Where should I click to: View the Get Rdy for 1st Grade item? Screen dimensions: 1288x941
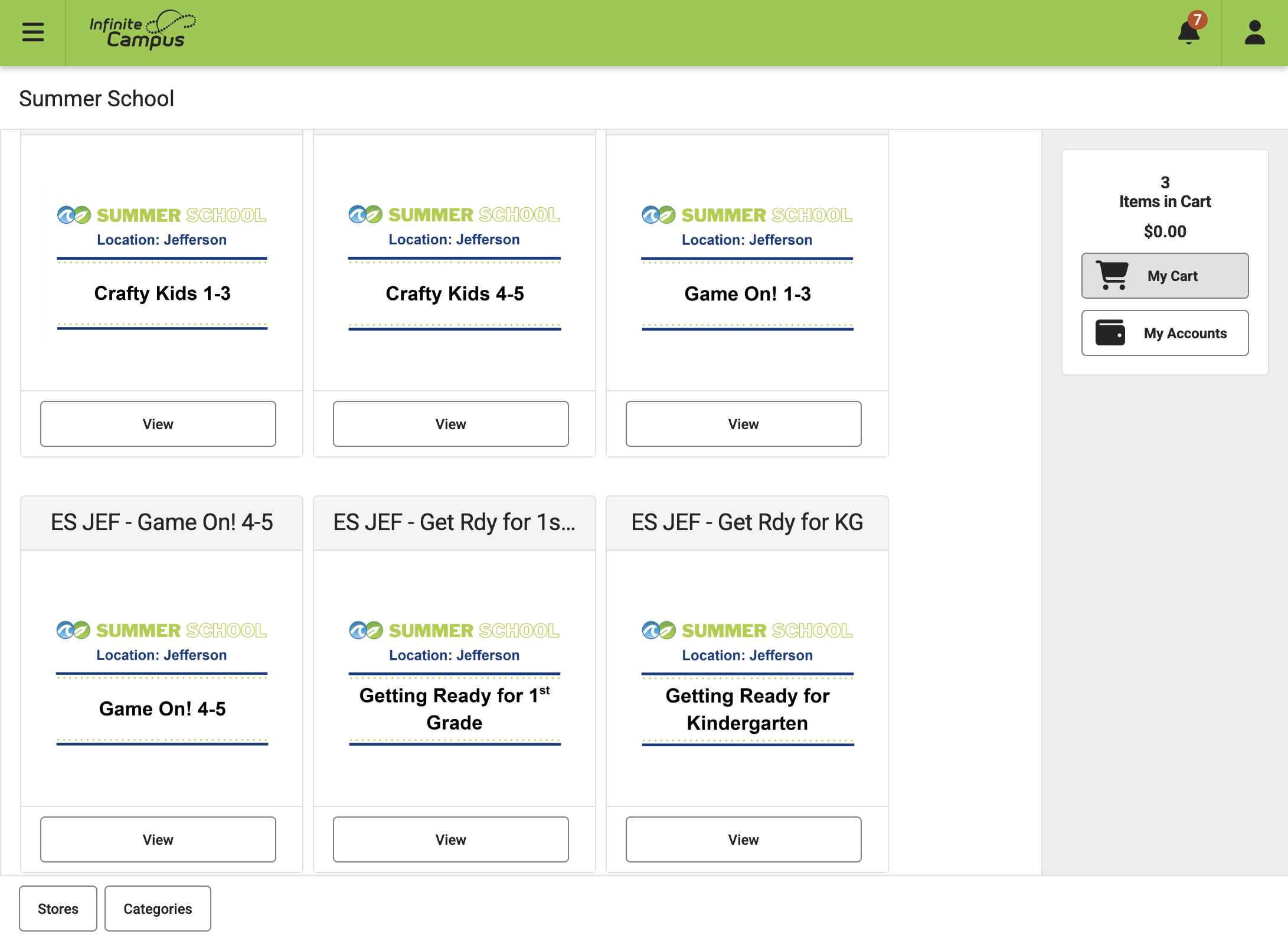(451, 839)
